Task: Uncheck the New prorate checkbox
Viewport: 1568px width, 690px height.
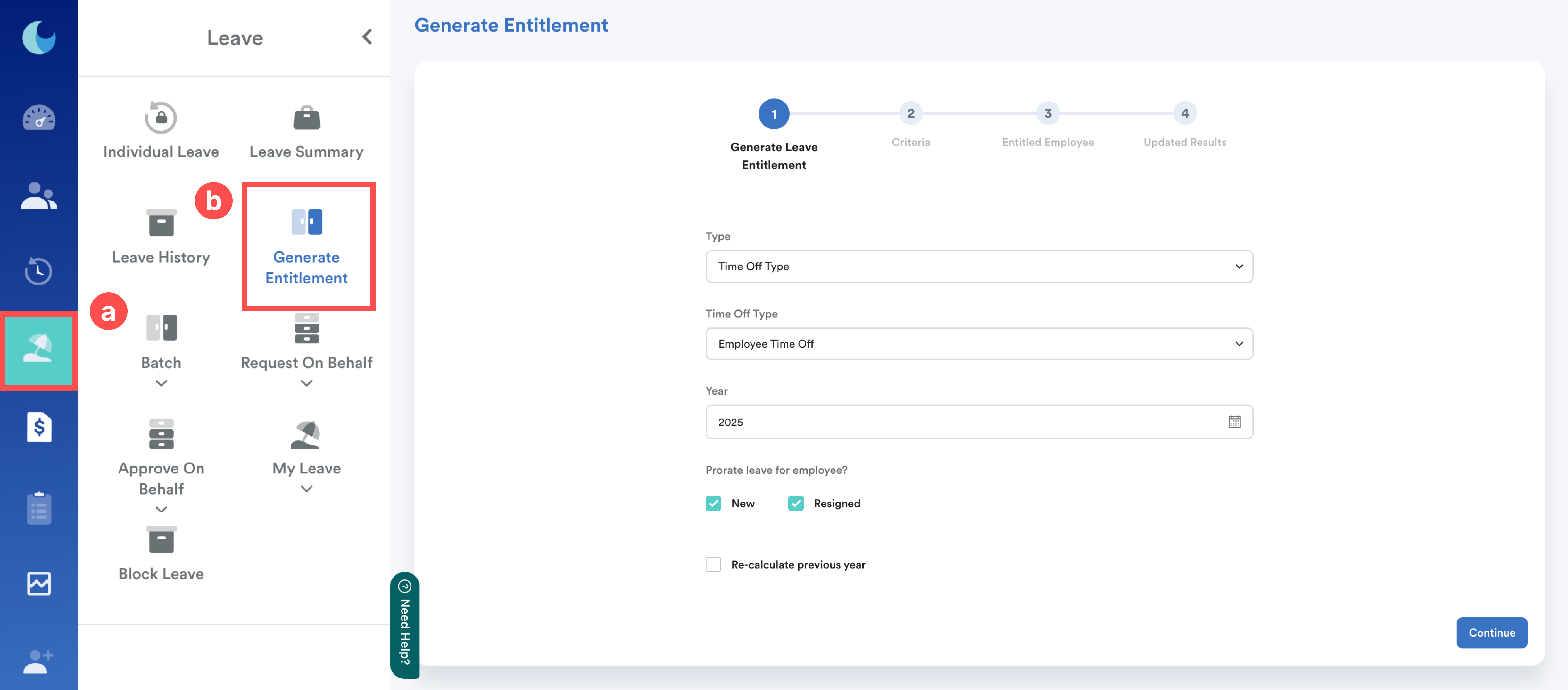Action: (x=713, y=503)
